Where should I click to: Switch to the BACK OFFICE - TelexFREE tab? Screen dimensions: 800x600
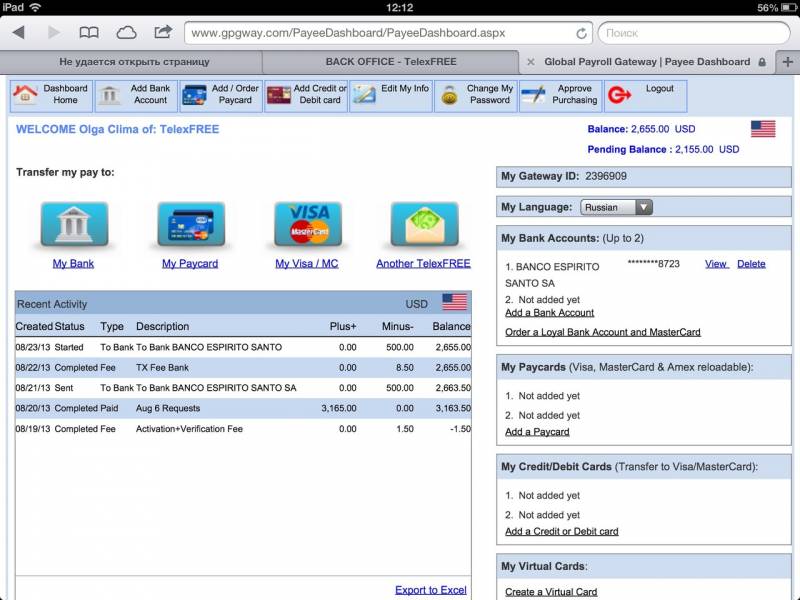click(x=391, y=62)
